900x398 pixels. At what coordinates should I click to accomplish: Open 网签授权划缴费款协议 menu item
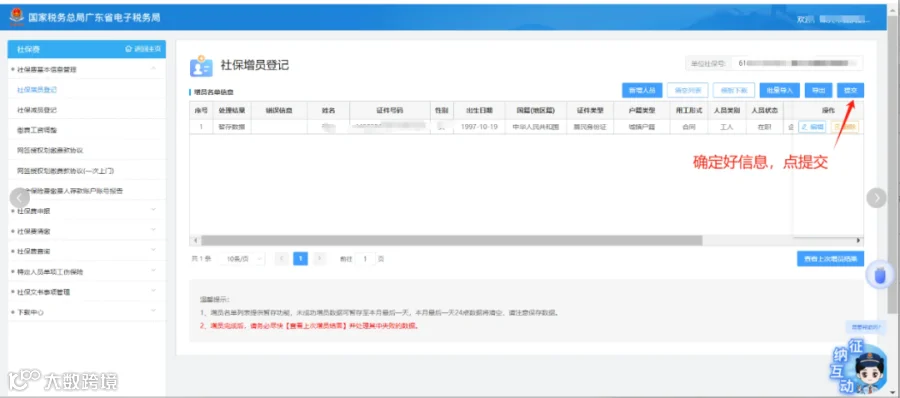51,150
